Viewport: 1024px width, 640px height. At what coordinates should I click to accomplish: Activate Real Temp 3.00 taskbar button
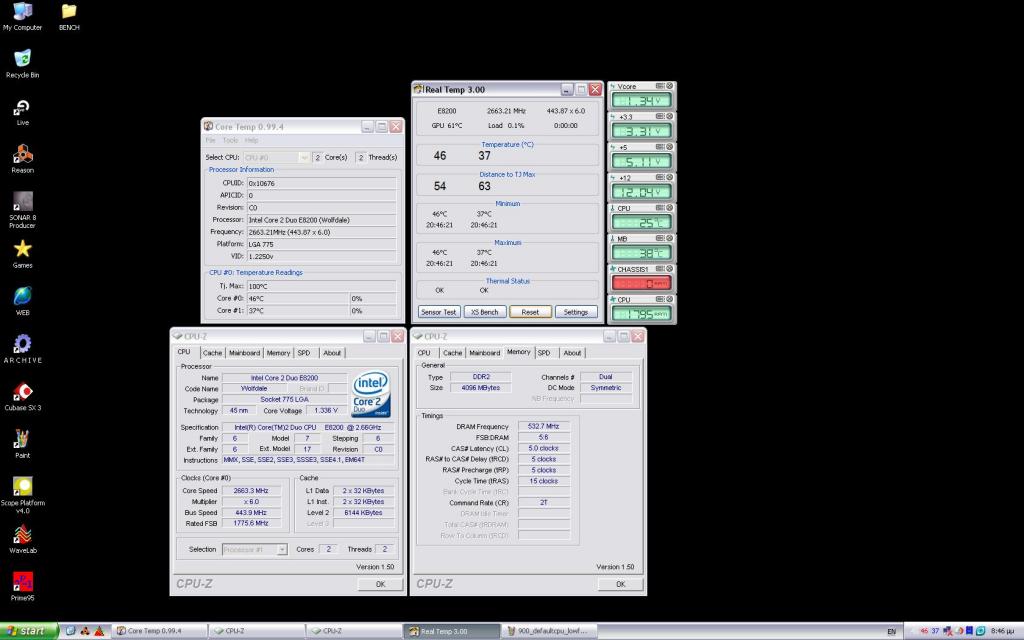[x=453, y=631]
